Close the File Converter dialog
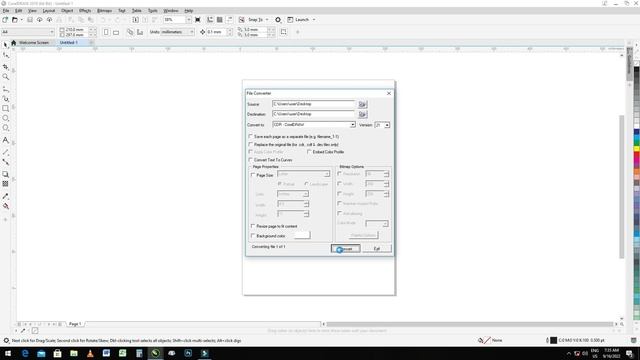 tap(389, 93)
